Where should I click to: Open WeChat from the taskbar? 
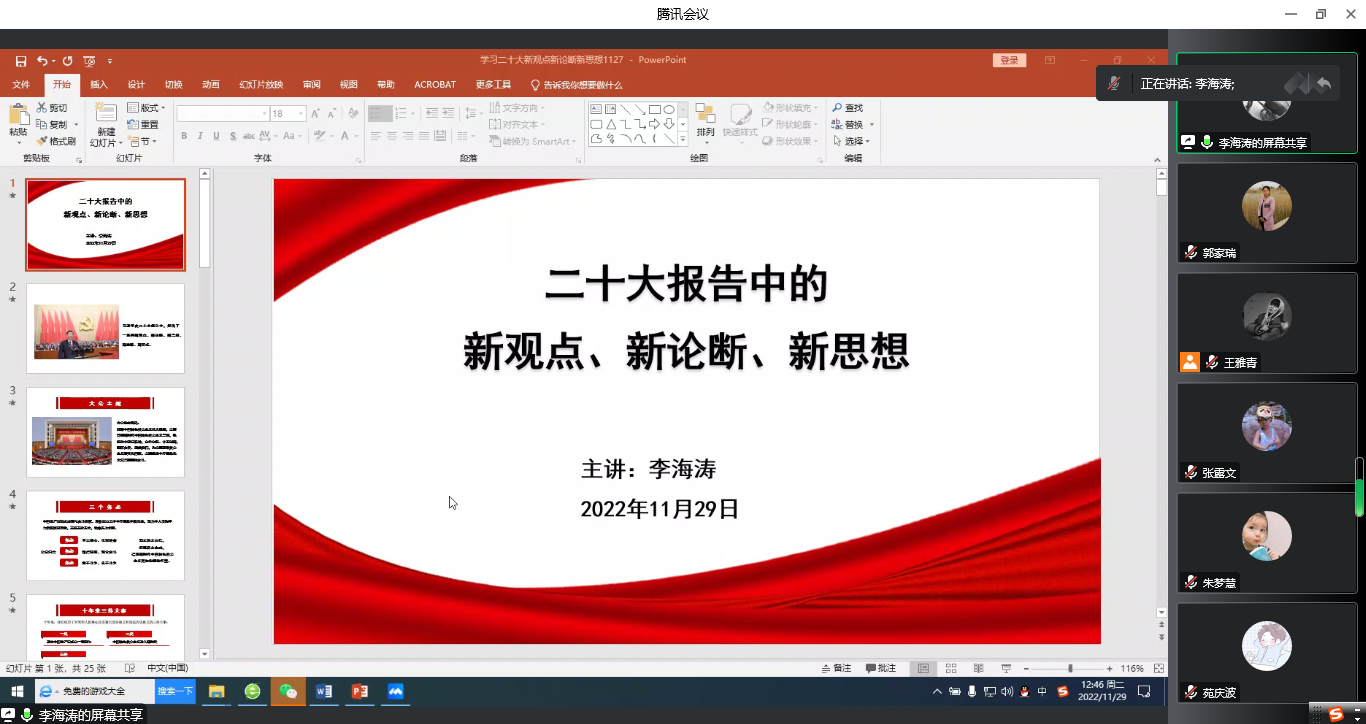tap(288, 691)
